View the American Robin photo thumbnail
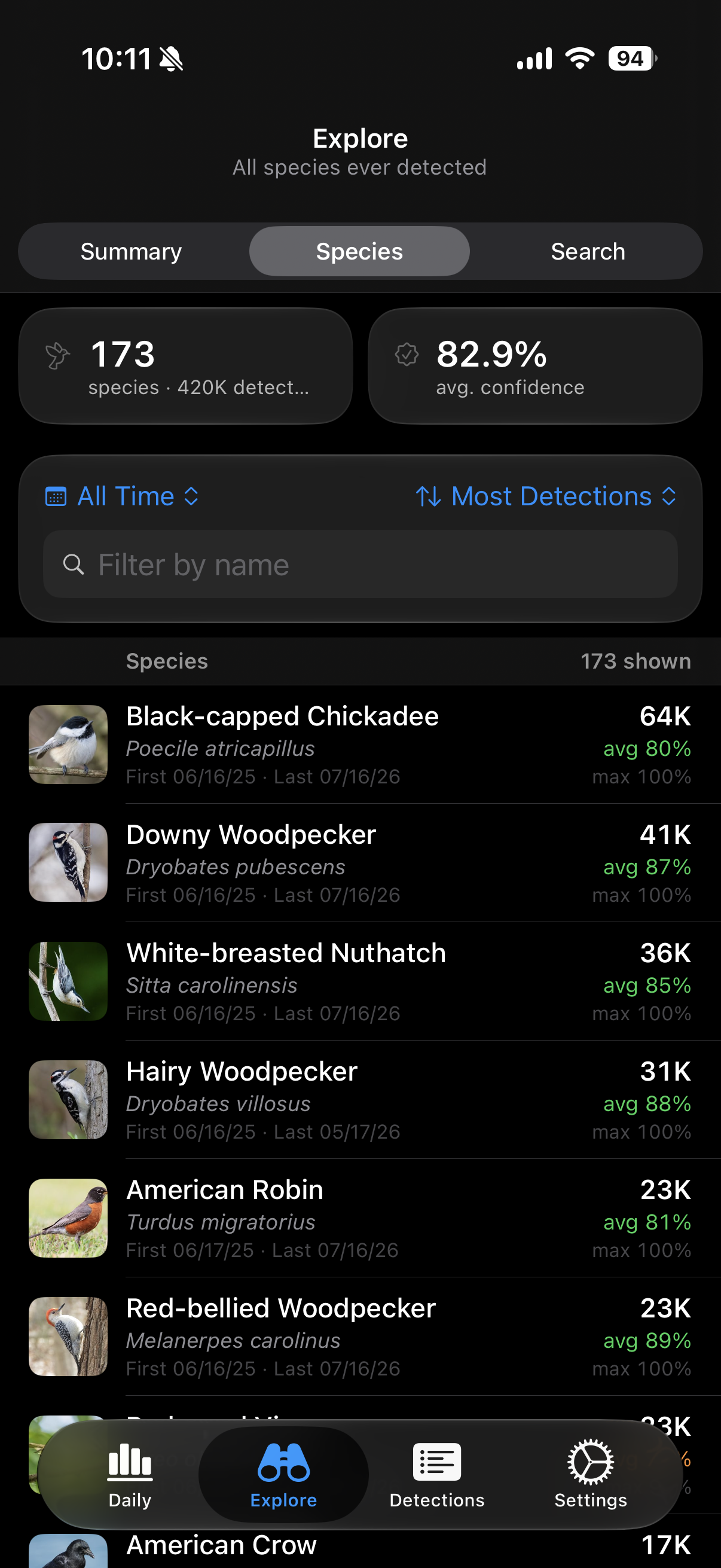The height and width of the screenshot is (1568, 721). coord(68,1218)
